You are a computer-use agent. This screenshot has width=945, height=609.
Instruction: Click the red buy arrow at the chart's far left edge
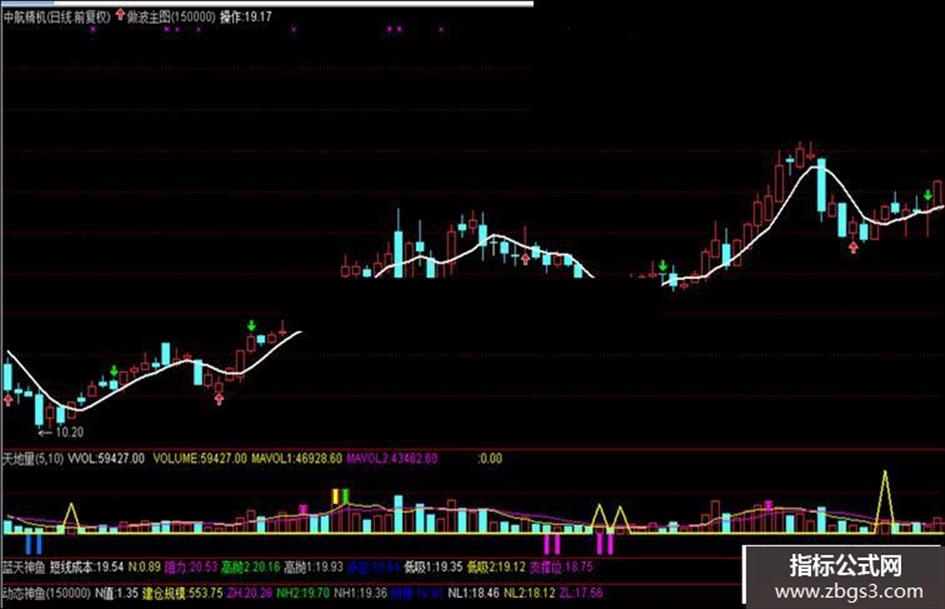[8, 399]
